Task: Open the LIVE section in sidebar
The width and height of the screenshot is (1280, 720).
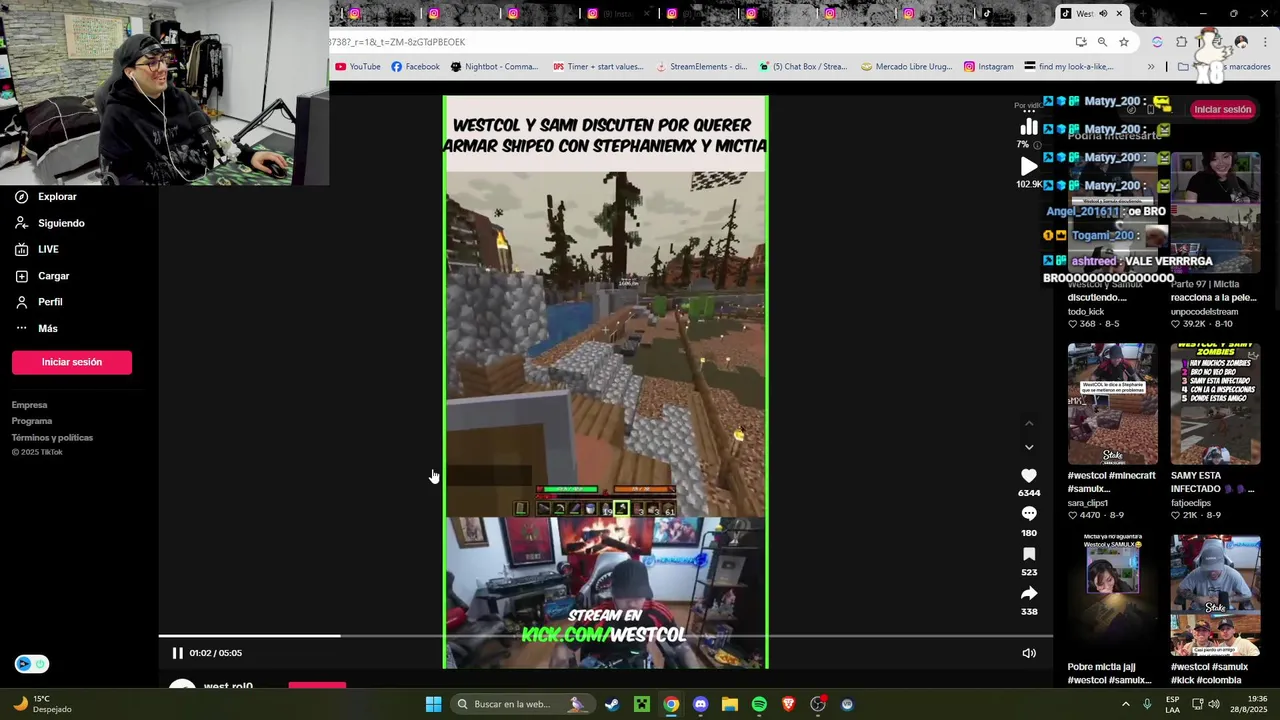Action: click(37, 249)
